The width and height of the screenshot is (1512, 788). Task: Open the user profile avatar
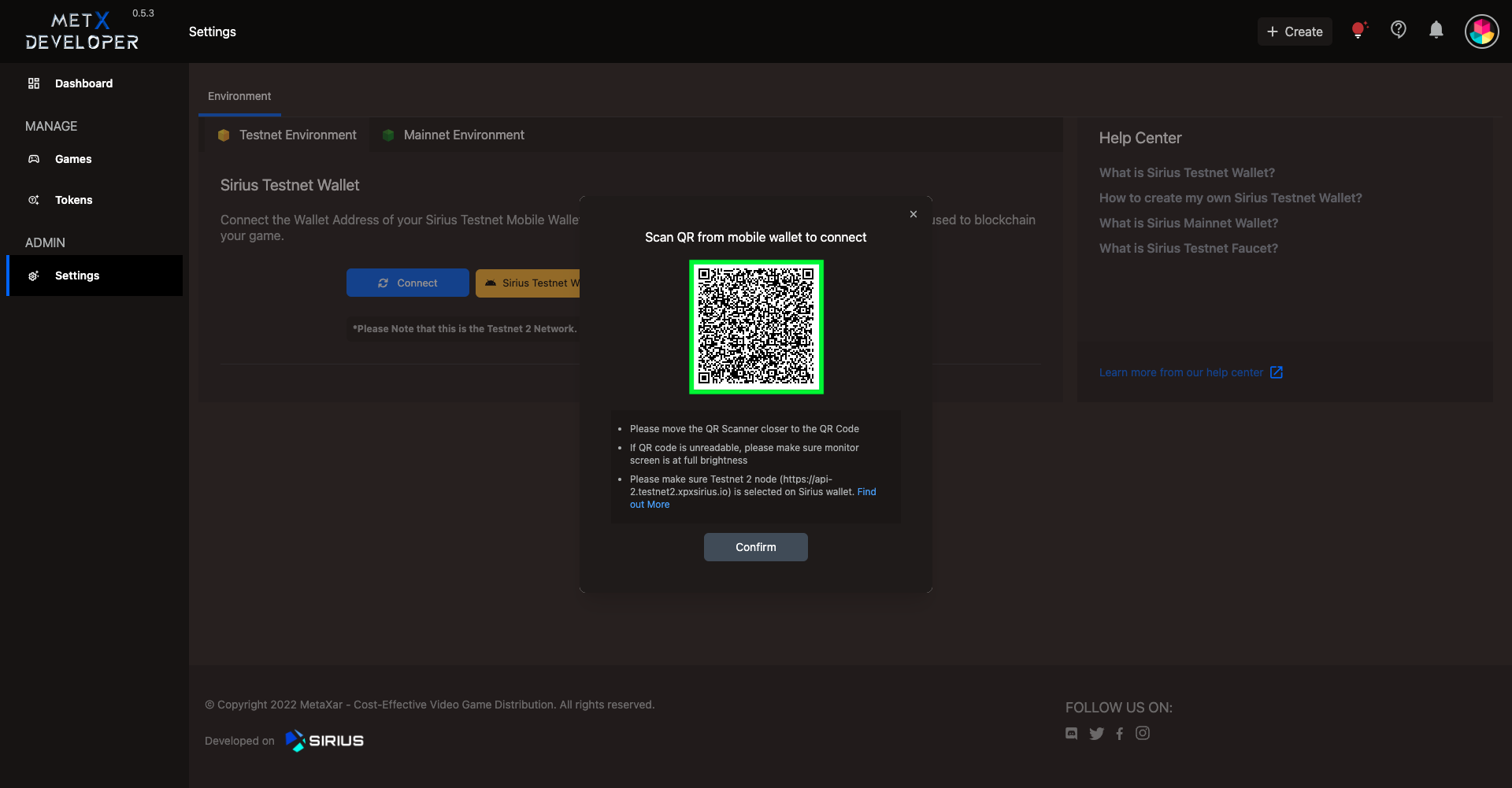(x=1482, y=31)
